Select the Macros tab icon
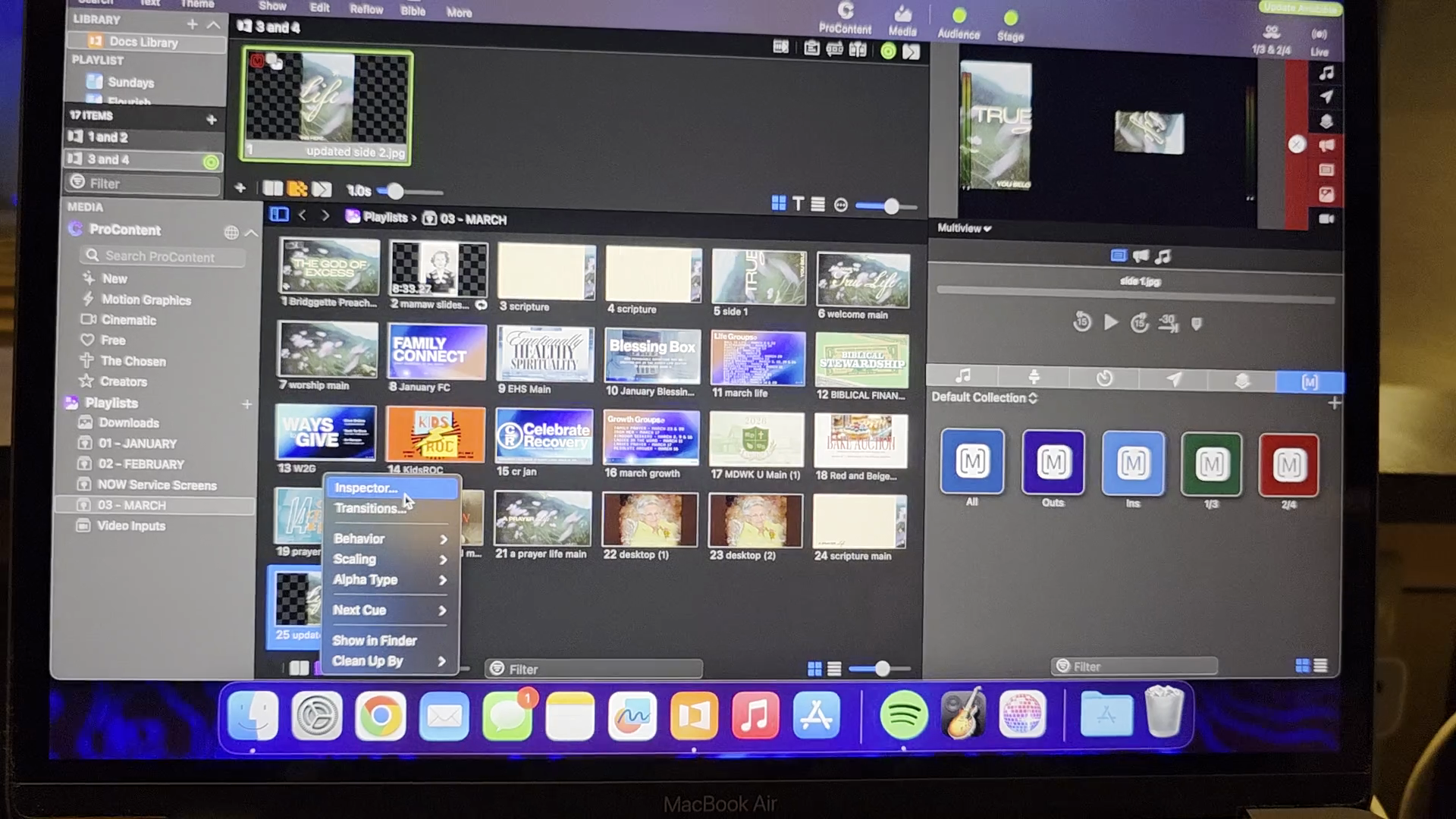This screenshot has height=819, width=1456. [x=1310, y=381]
